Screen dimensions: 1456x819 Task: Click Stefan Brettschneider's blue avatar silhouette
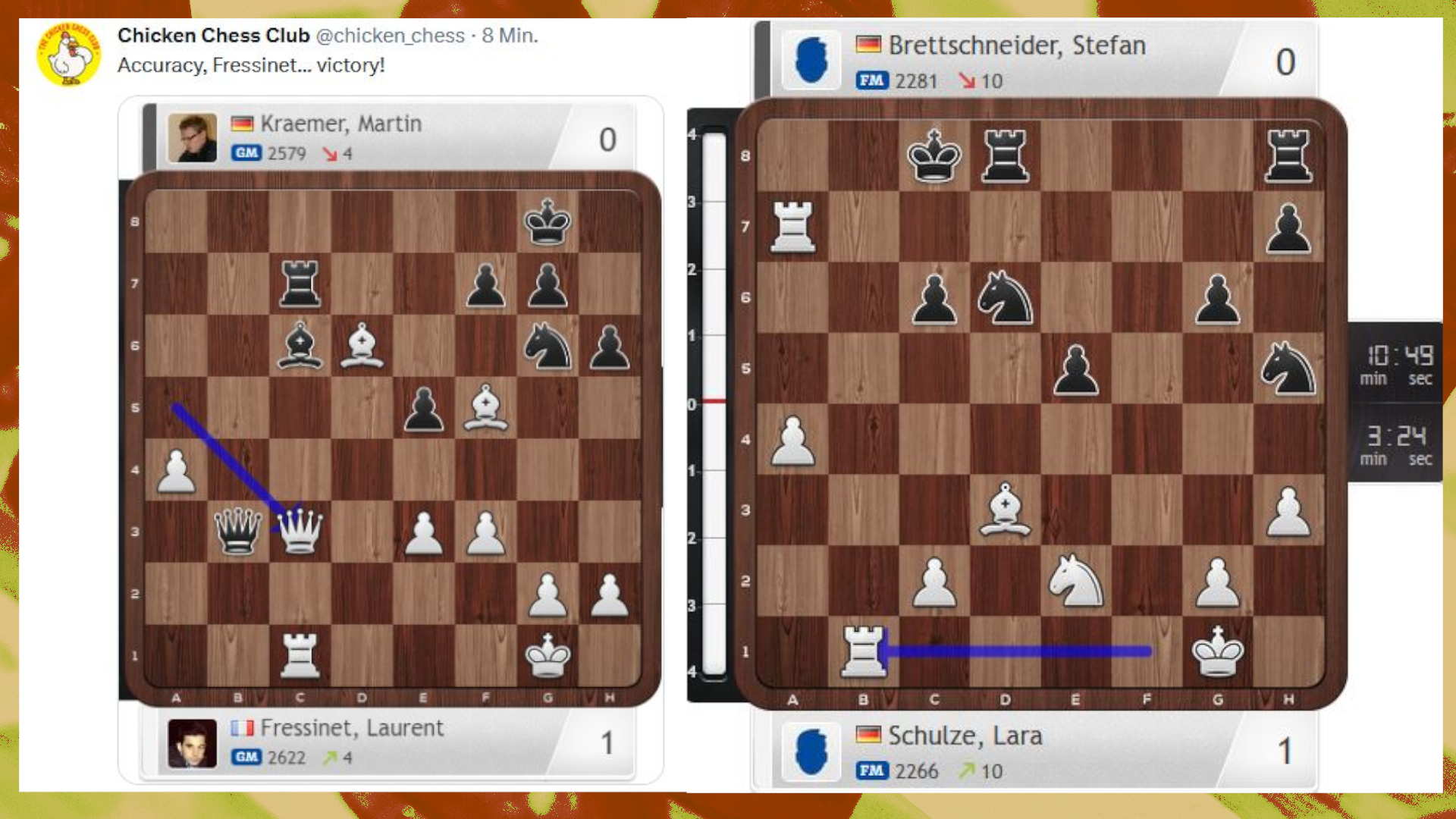[x=811, y=61]
